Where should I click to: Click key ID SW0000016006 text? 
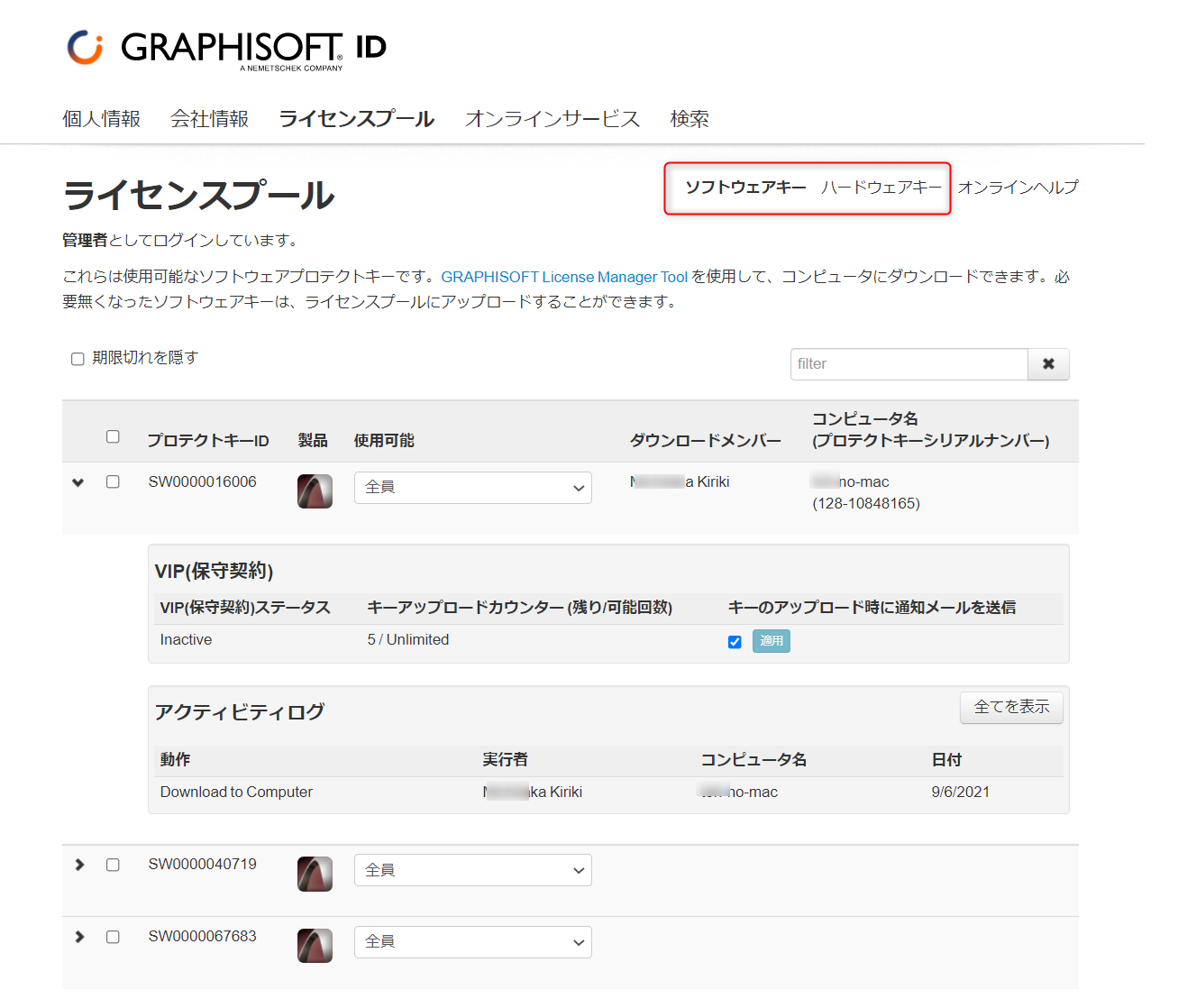pyautogui.click(x=203, y=482)
